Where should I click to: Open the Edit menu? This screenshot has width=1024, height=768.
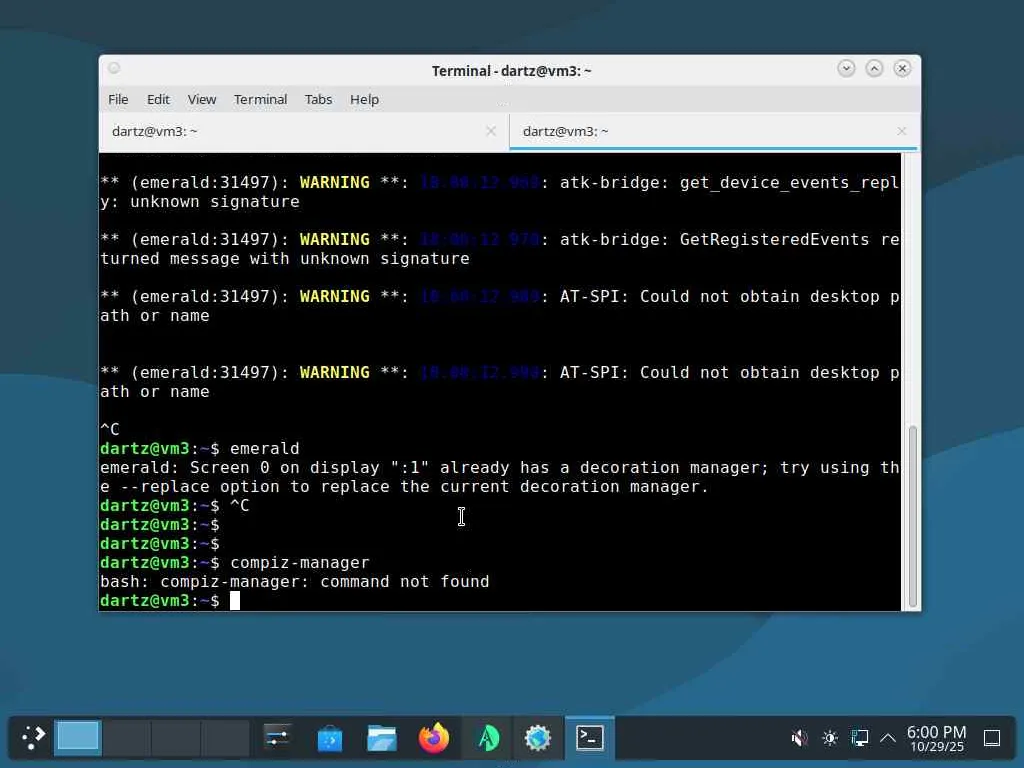pyautogui.click(x=158, y=99)
